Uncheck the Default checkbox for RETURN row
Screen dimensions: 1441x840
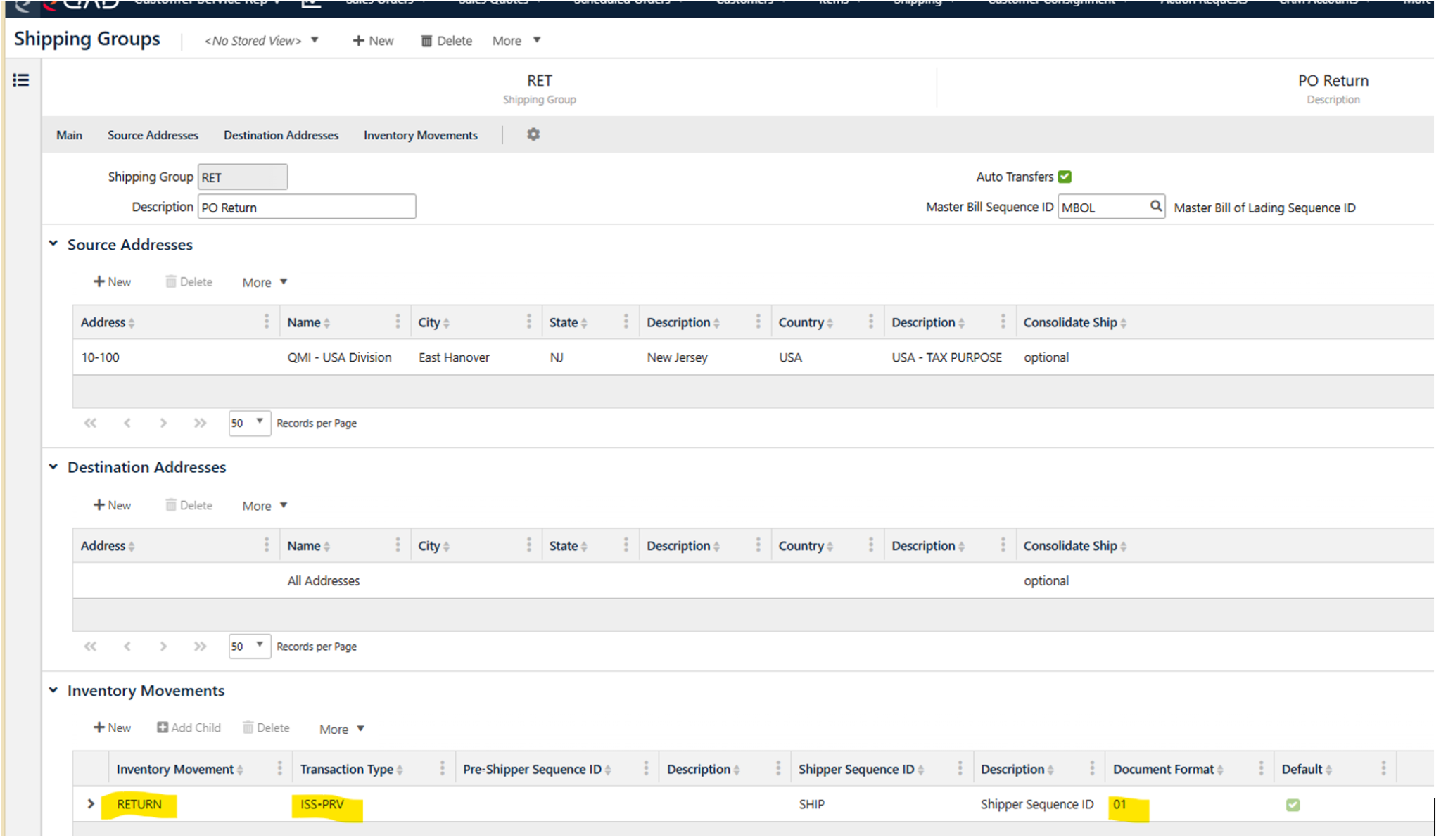1293,804
